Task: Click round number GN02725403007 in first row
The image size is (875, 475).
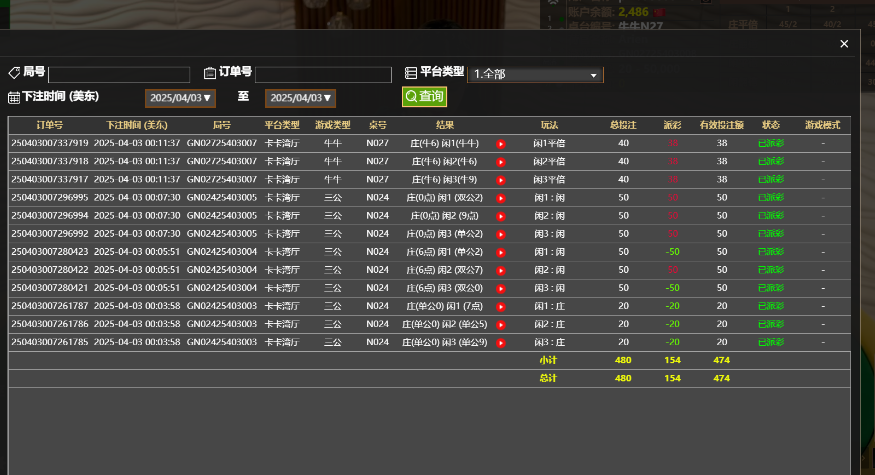Action: [x=222, y=144]
